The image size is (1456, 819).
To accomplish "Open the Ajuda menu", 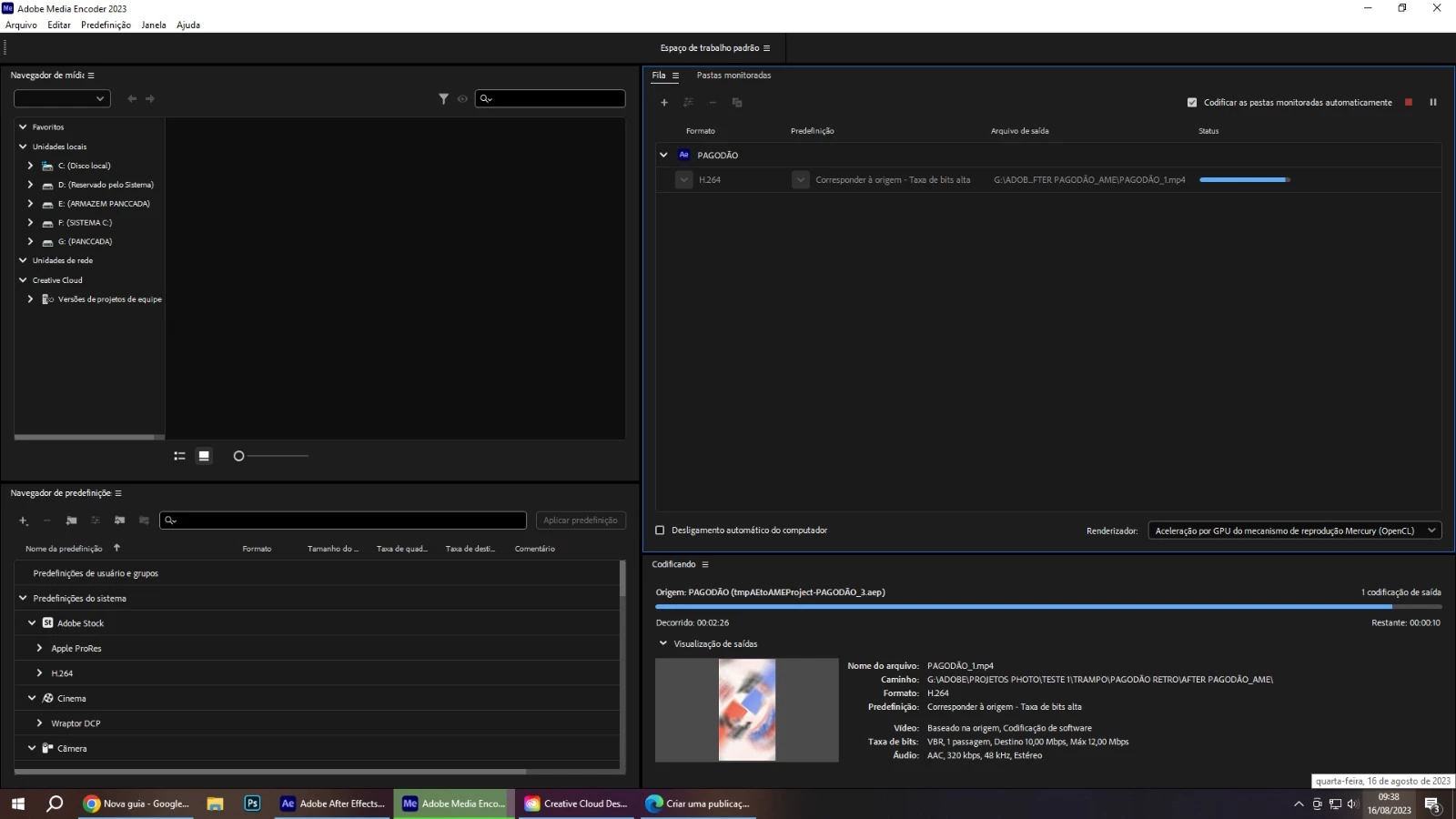I will [188, 25].
